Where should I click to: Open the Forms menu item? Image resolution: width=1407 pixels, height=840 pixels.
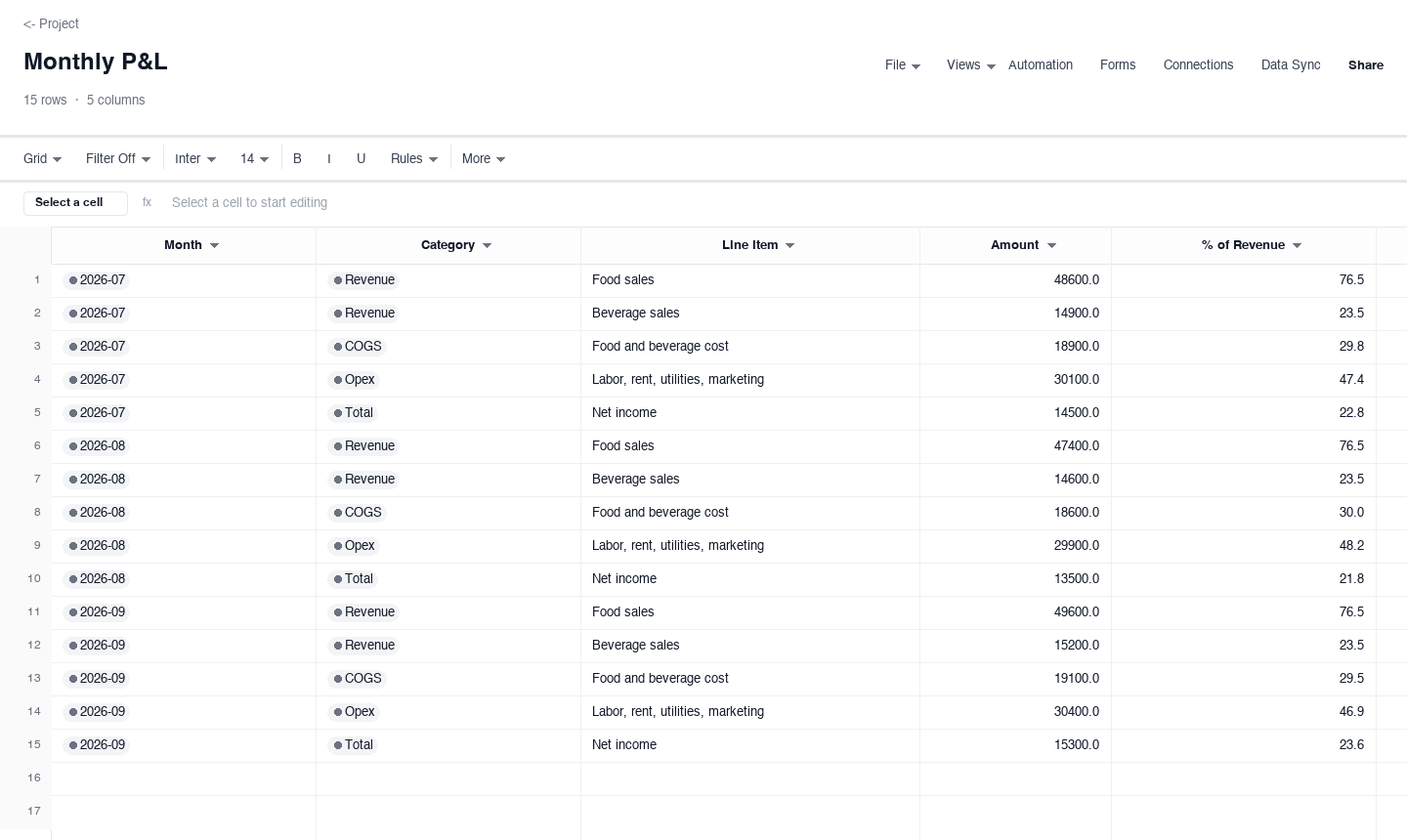point(1118,64)
